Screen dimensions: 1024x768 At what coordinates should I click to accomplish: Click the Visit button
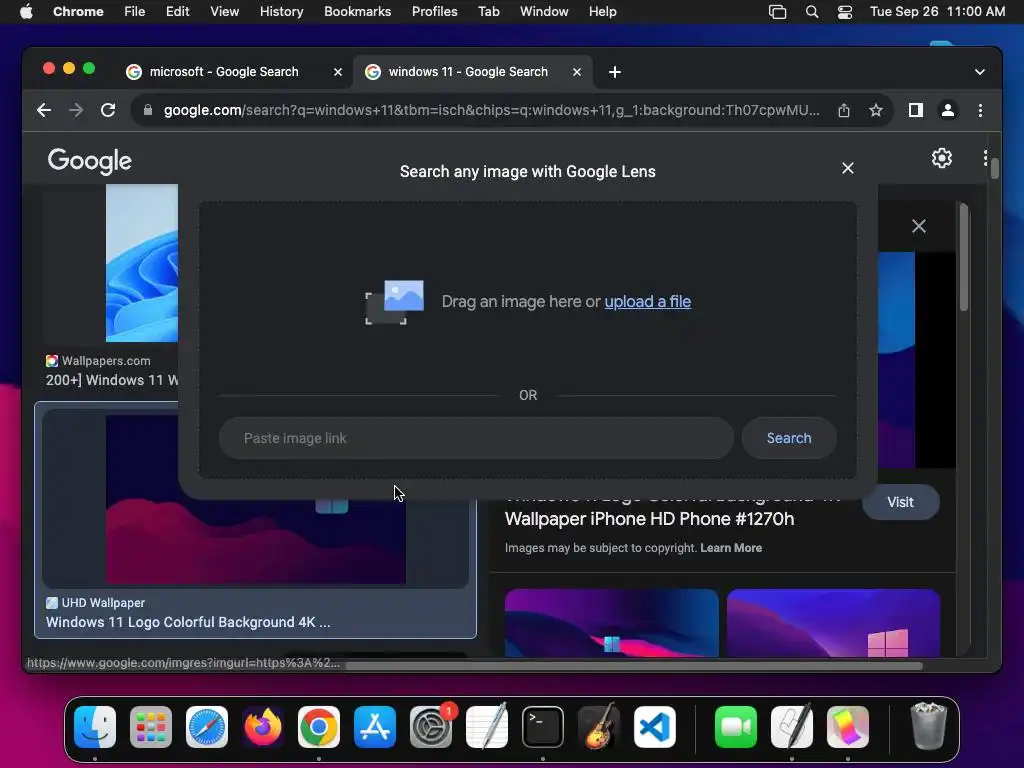901,502
